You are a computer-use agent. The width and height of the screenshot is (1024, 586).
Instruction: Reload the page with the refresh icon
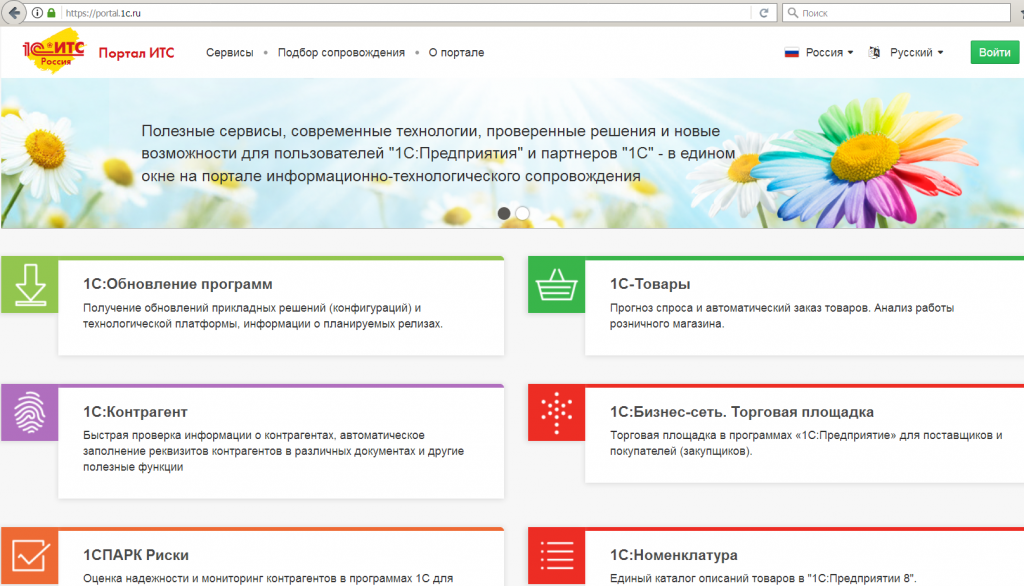[x=763, y=13]
